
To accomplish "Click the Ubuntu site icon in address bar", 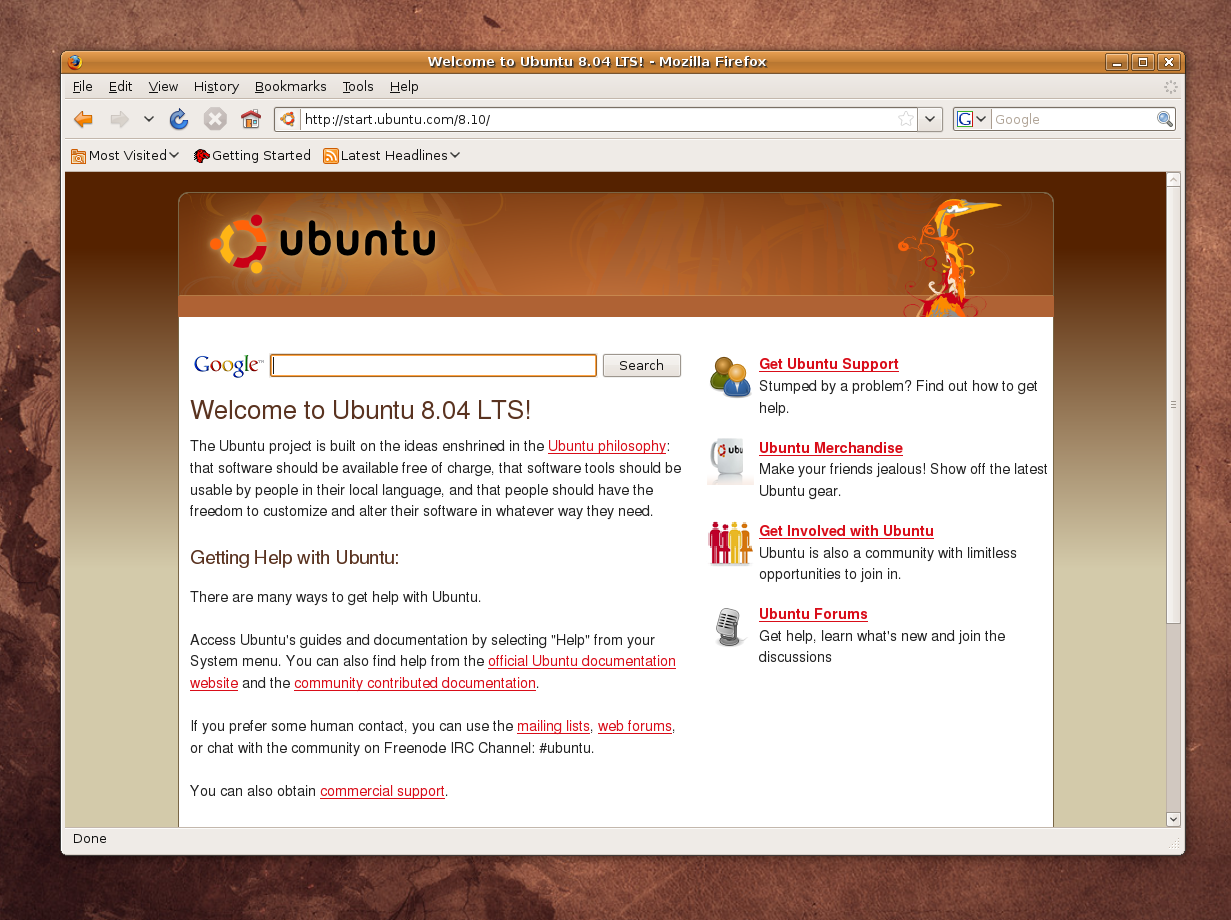I will point(288,119).
